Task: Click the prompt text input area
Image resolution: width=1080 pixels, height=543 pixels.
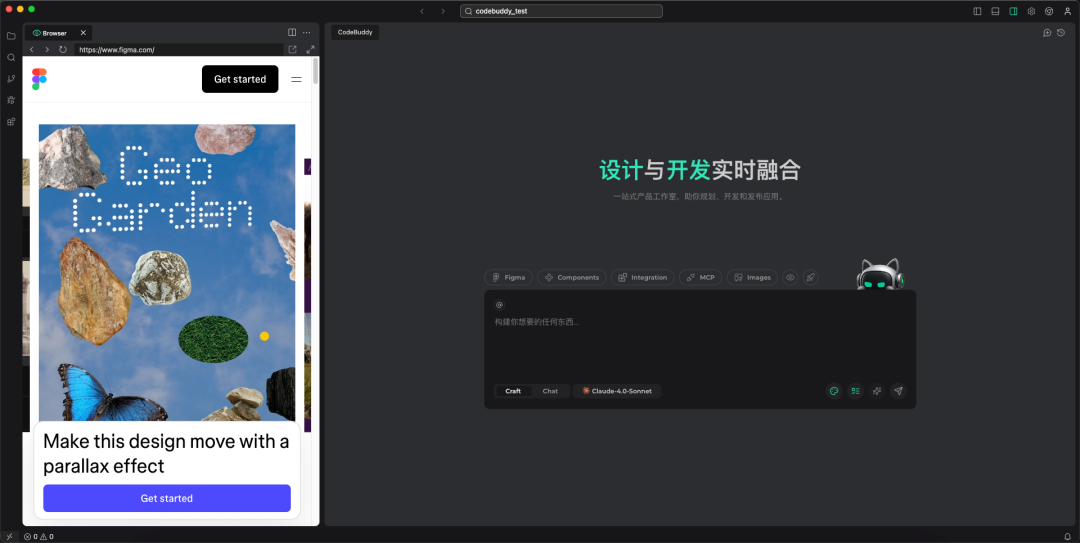Action: click(x=700, y=345)
